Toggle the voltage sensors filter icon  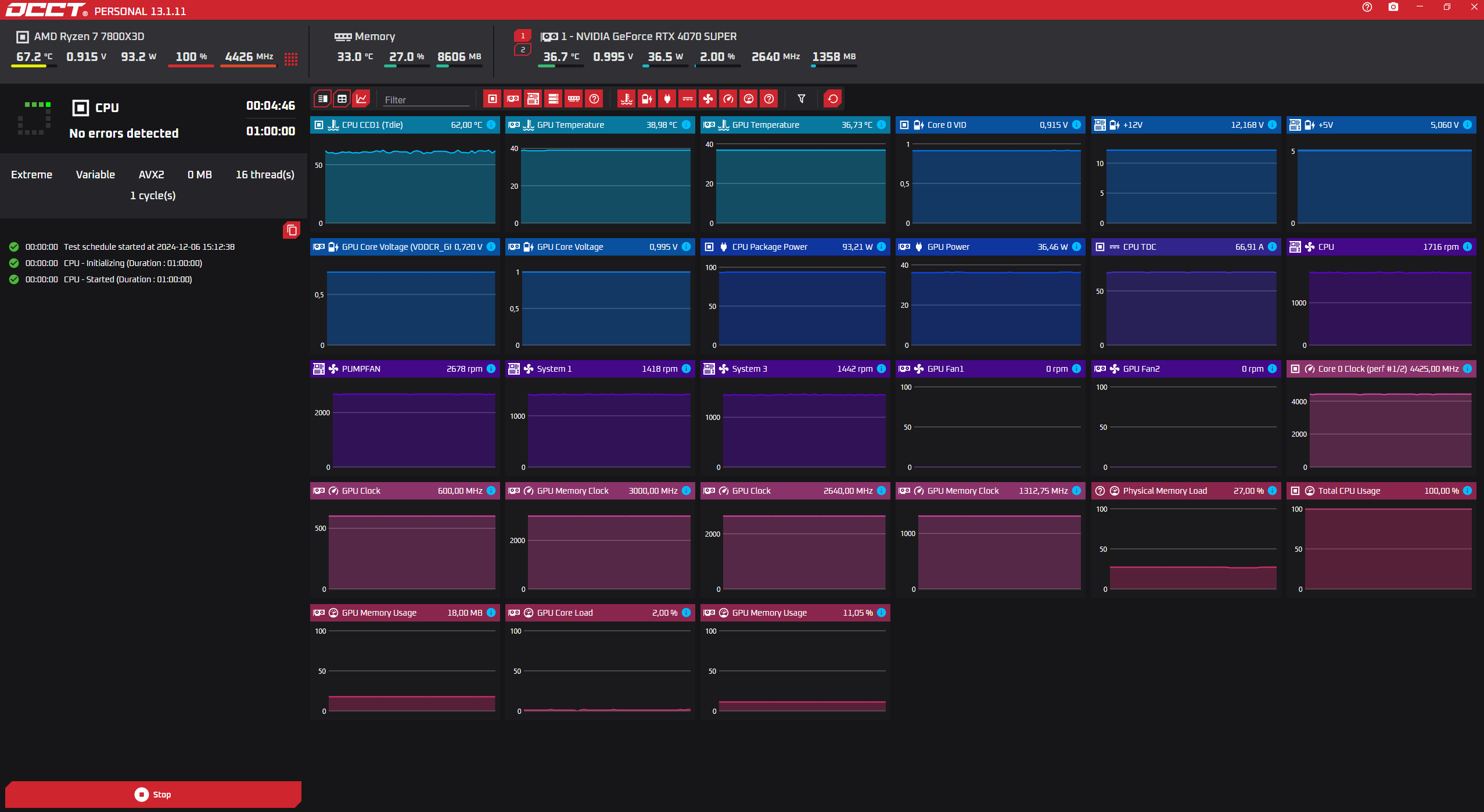click(x=646, y=99)
